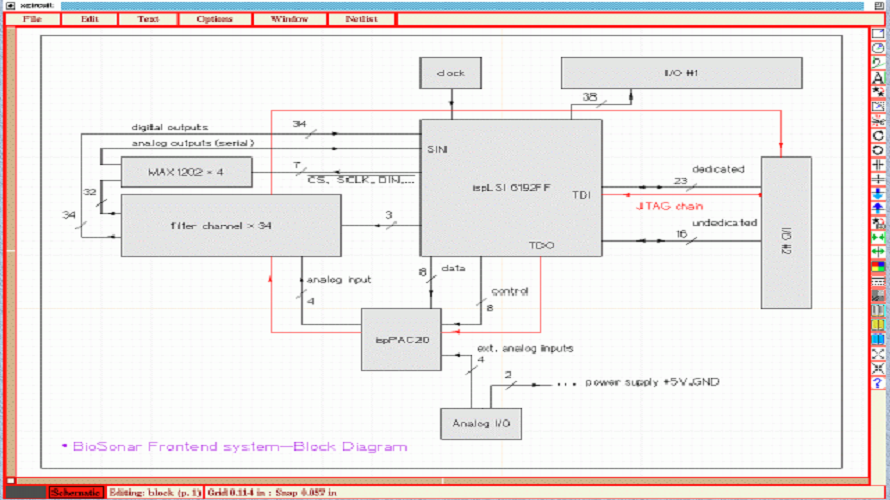Click the 'Editing: block (p. 1)' status text
This screenshot has height=500, width=890.
154,492
